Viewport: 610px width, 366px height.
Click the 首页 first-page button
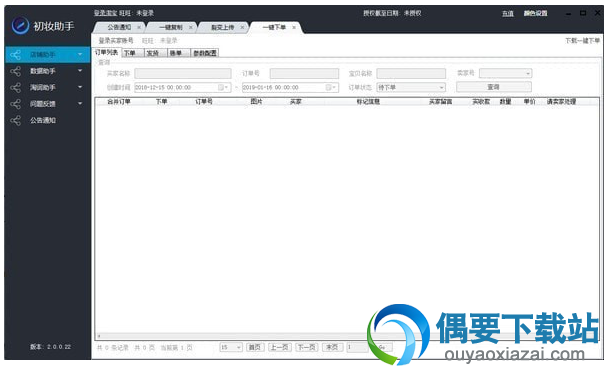(255, 347)
